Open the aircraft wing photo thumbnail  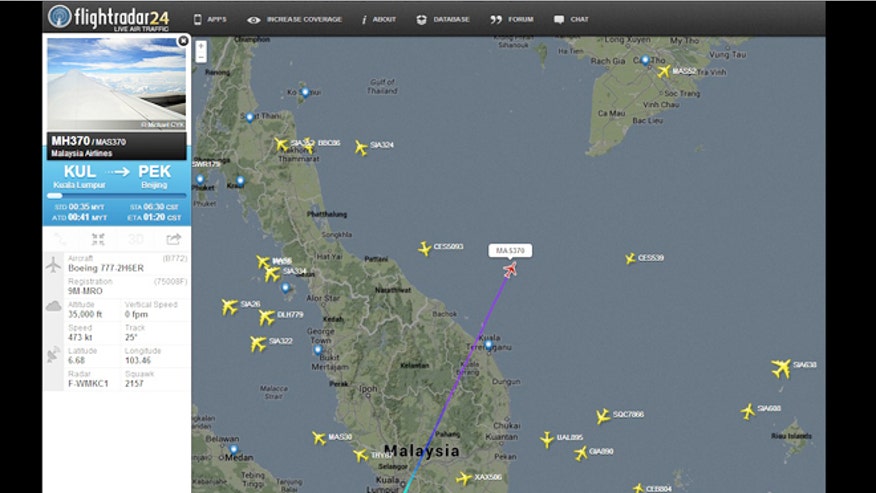tap(117, 84)
